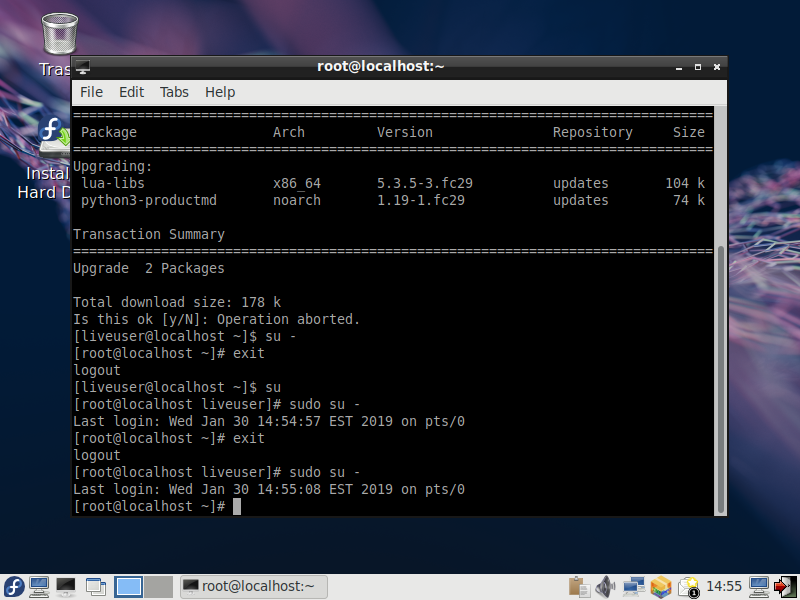Click the 'Arch' column header
Image resolution: width=800 pixels, height=600 pixels.
tap(288, 132)
